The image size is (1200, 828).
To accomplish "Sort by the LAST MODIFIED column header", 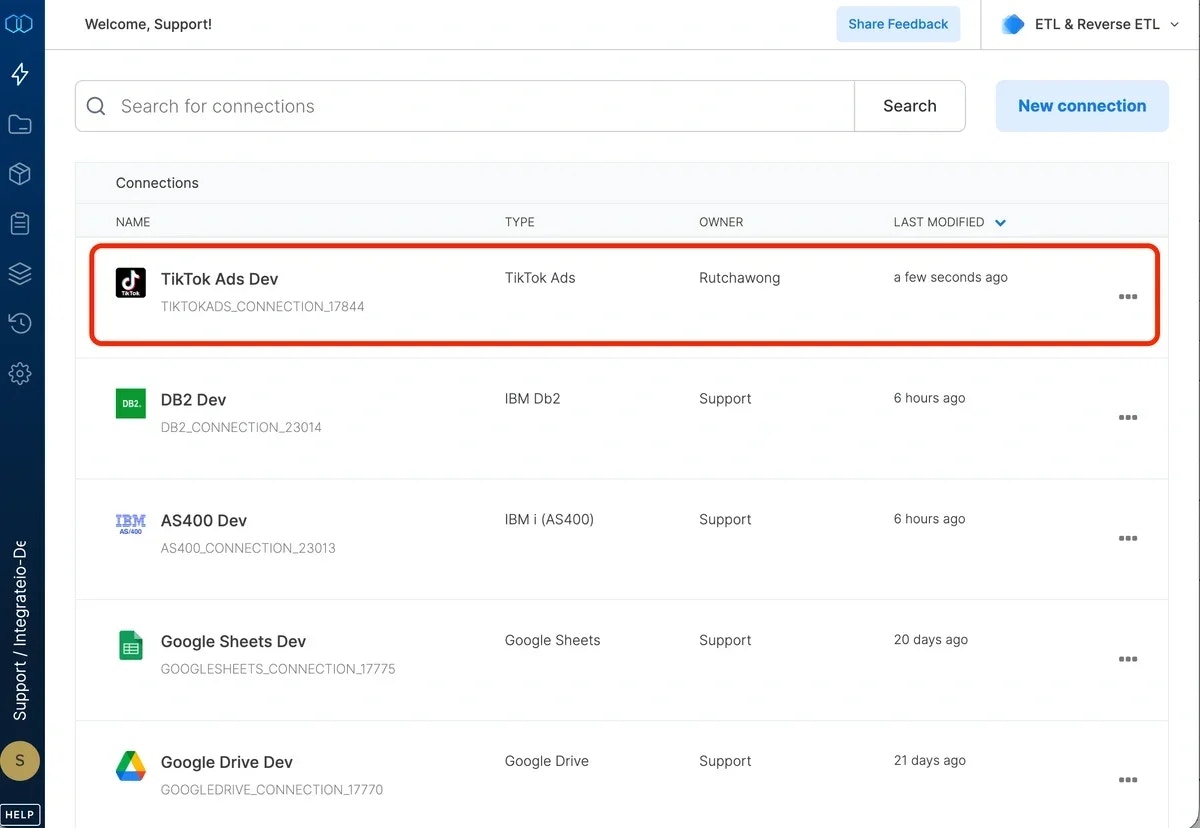I will point(939,222).
